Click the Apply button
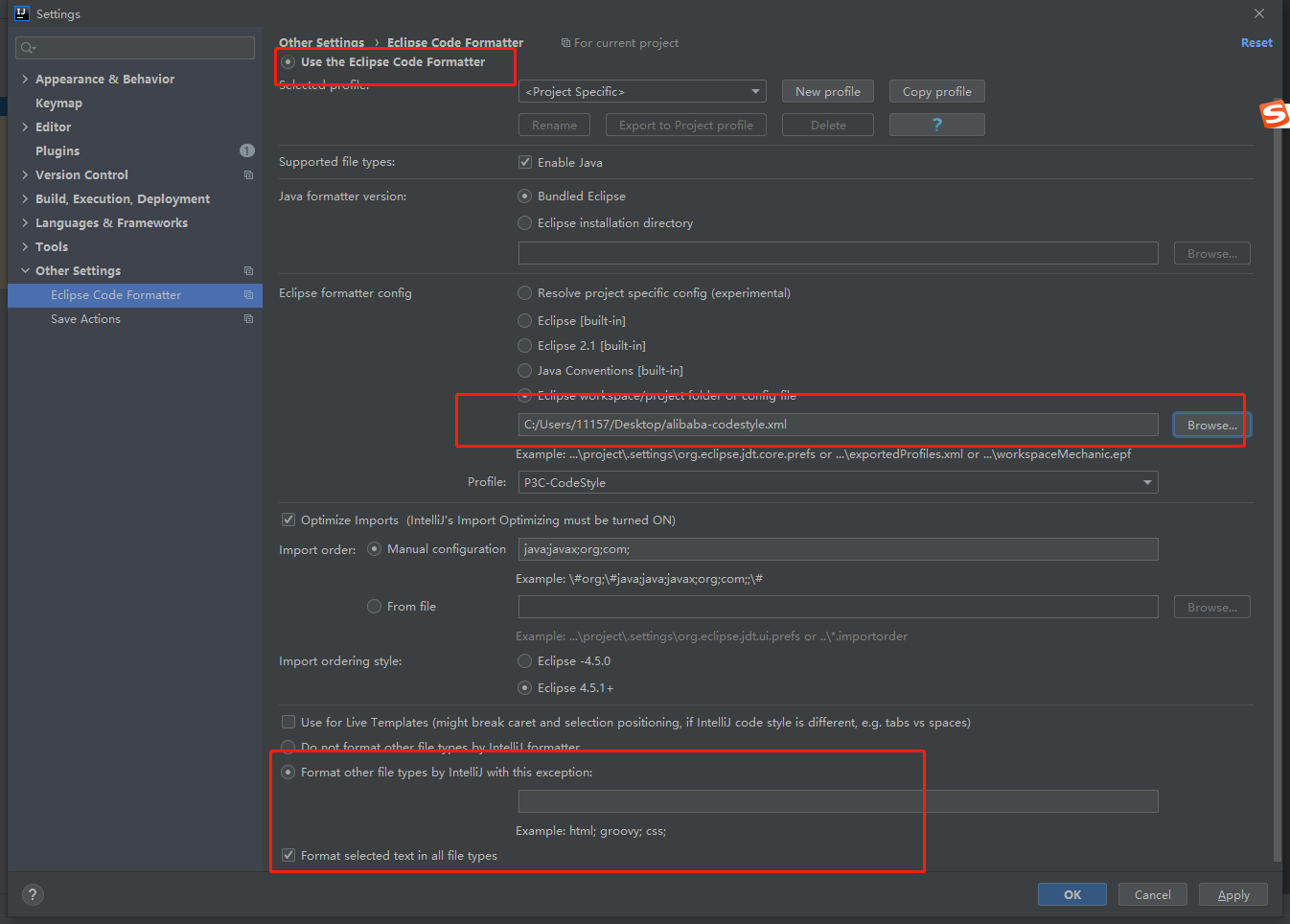 coord(1233,894)
